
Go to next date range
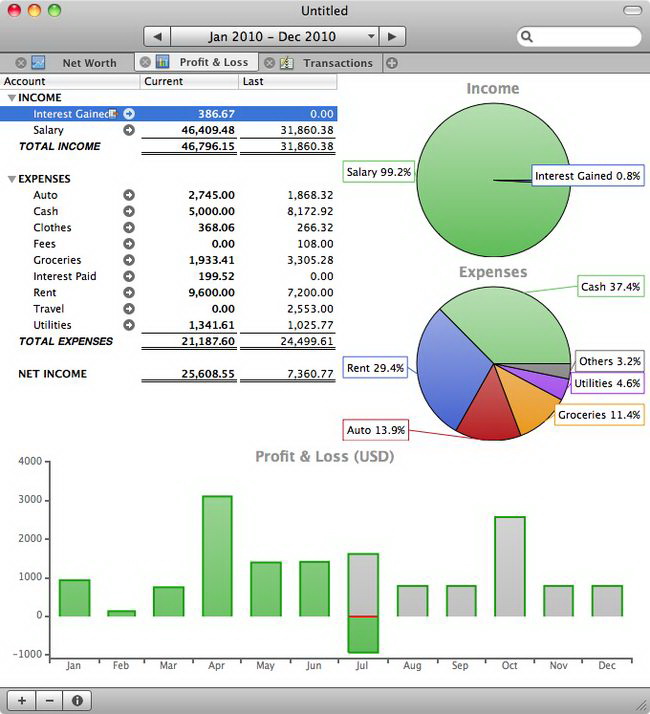pyautogui.click(x=393, y=36)
